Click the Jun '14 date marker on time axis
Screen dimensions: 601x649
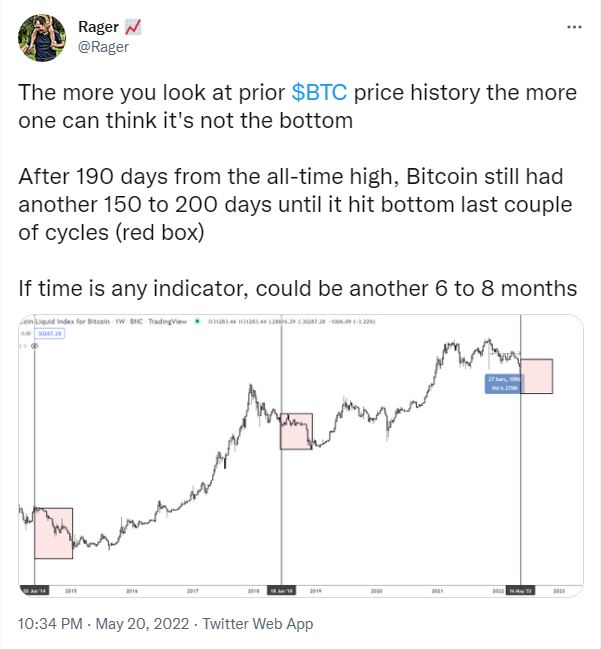[x=34, y=591]
